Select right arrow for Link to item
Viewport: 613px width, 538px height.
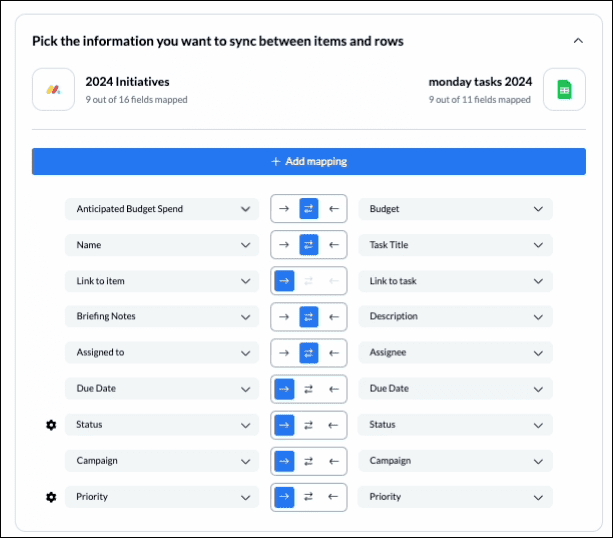click(284, 281)
